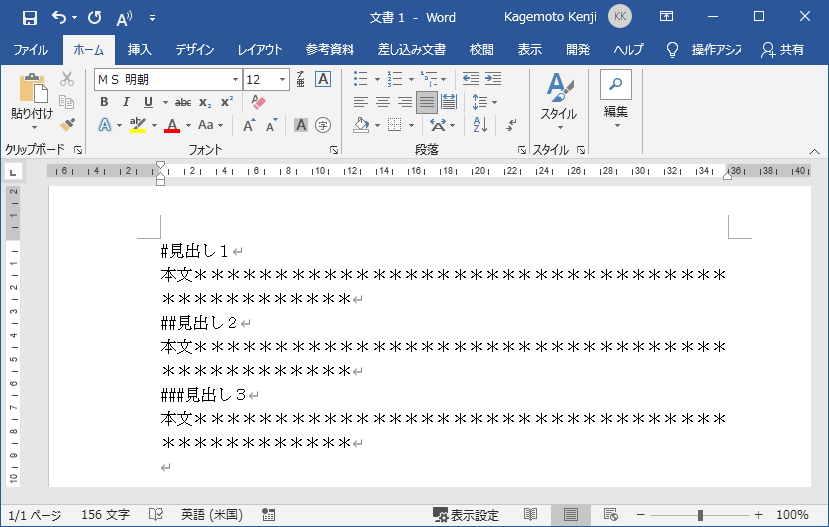Viewport: 829px width, 527px height.
Task: Apply yellow text highlight color
Action: [x=137, y=125]
